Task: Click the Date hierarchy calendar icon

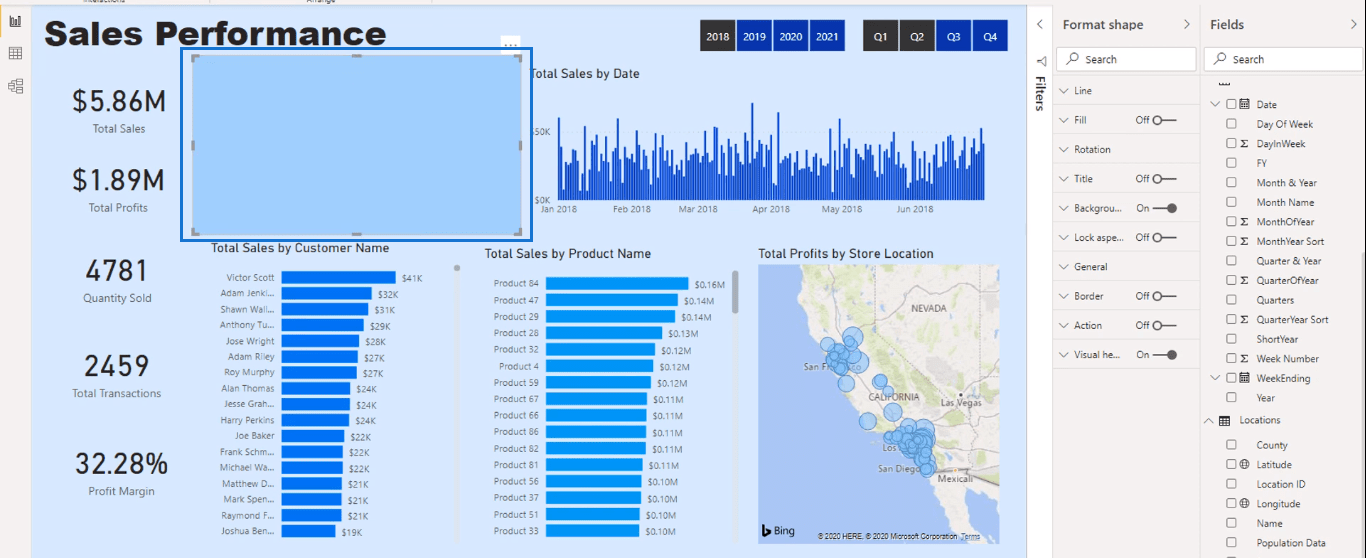Action: (x=1245, y=104)
